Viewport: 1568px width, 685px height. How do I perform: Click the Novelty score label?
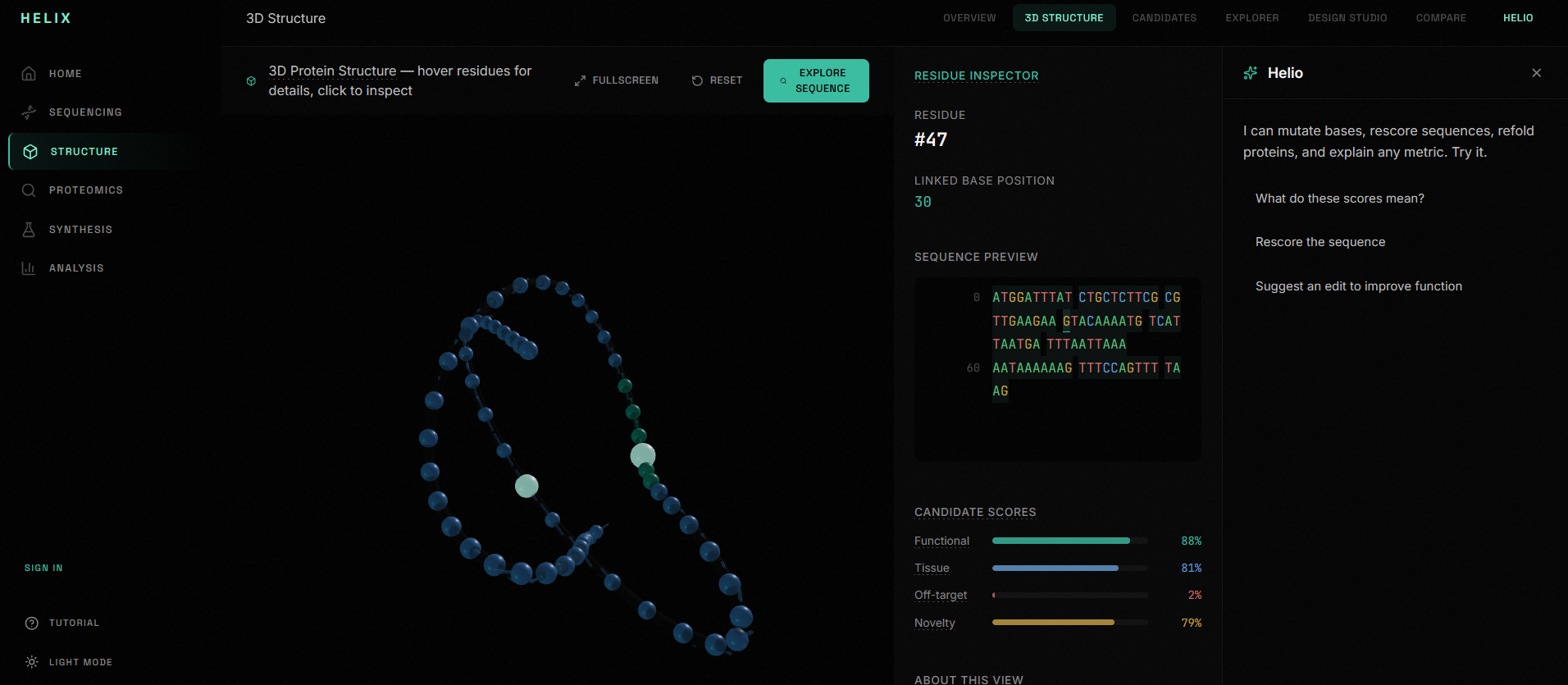pyautogui.click(x=935, y=623)
